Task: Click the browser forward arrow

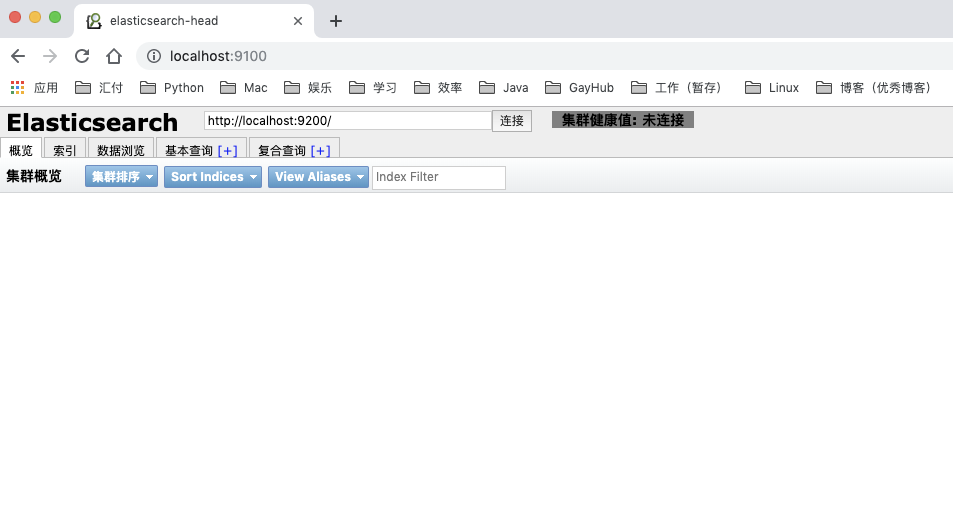Action: coord(50,57)
